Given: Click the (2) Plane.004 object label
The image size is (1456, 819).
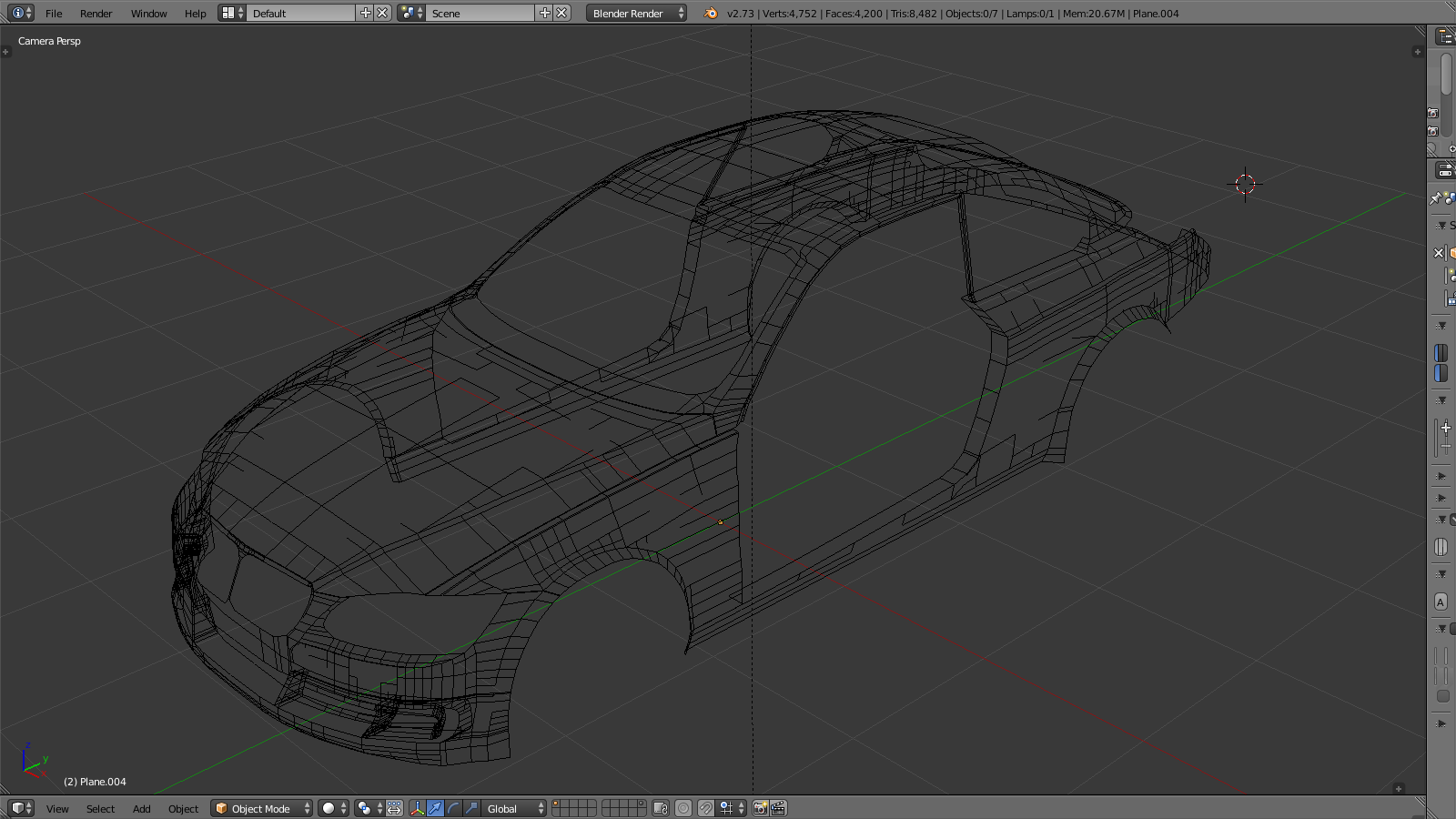Looking at the screenshot, I should point(95,782).
